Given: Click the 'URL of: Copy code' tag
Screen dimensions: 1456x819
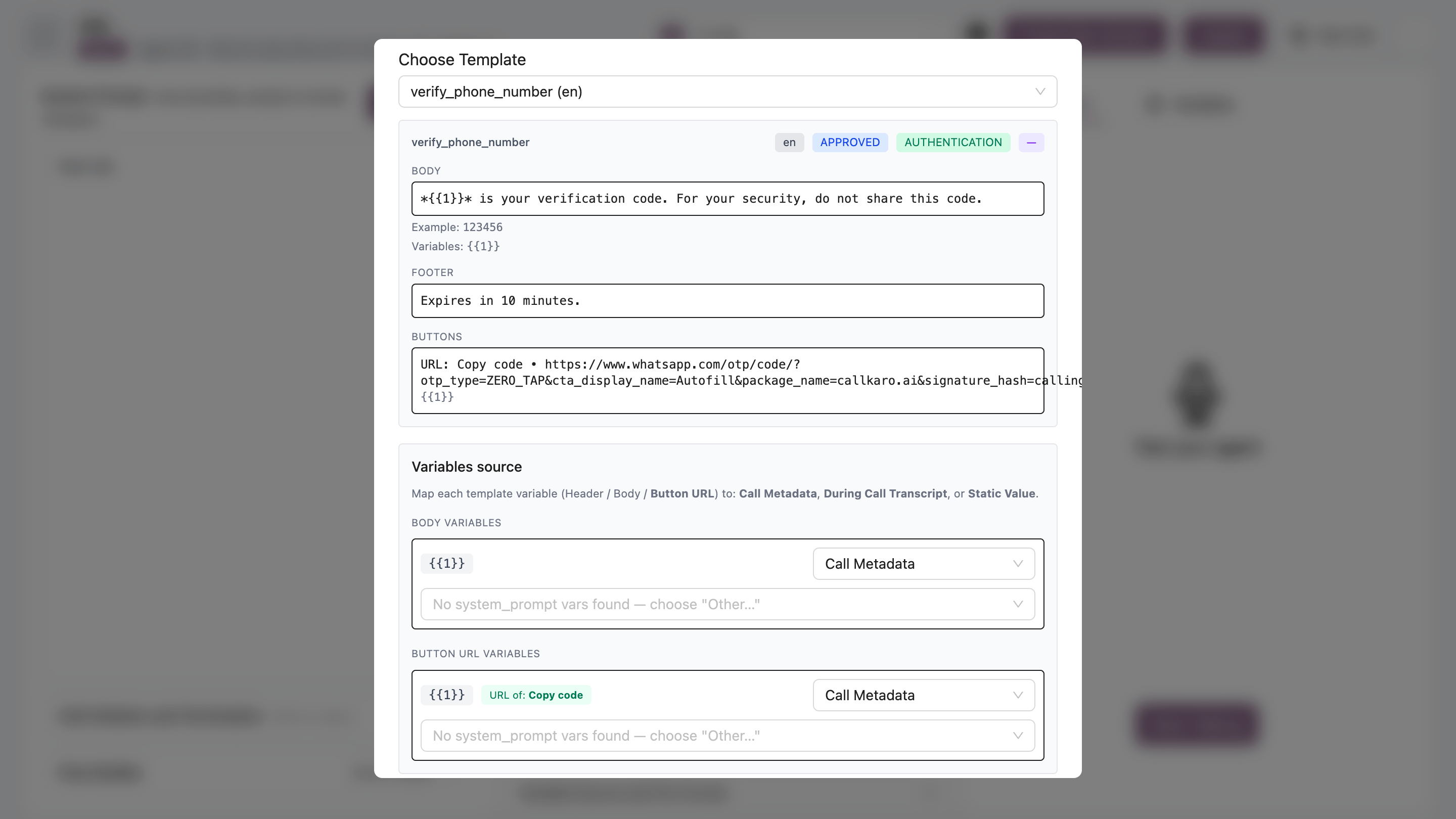Looking at the screenshot, I should click(536, 695).
